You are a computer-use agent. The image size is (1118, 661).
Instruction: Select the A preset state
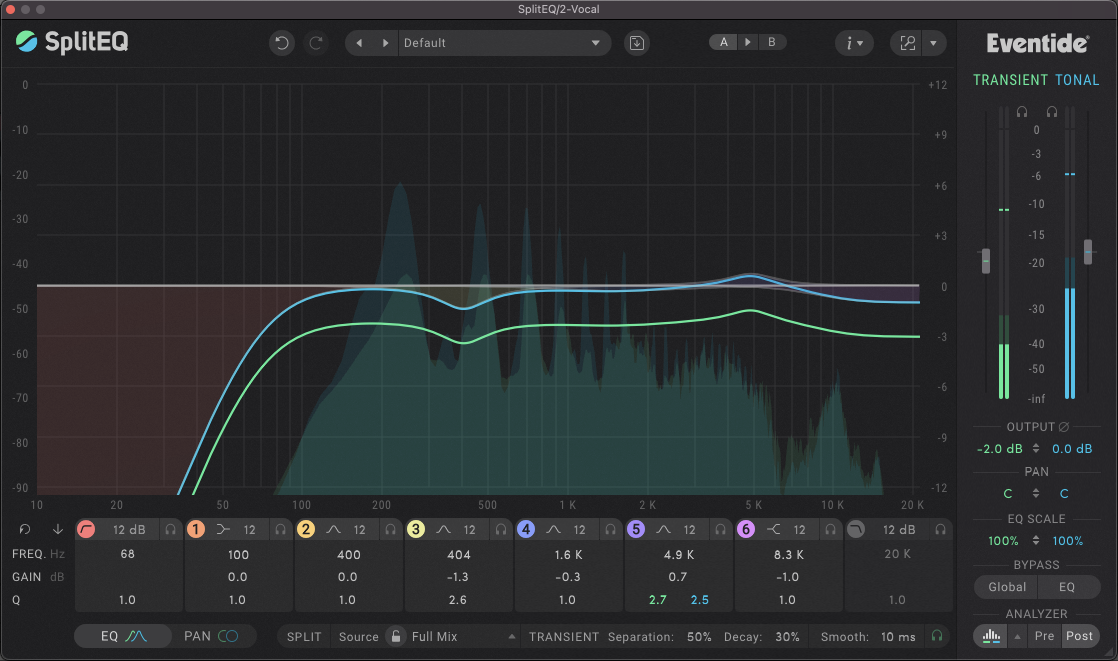coord(724,42)
